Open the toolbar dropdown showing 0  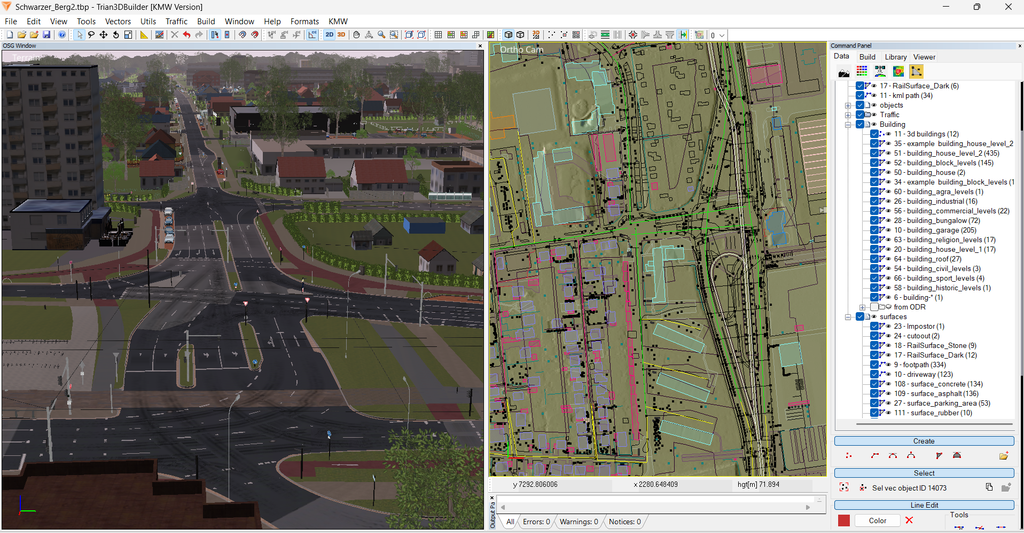[718, 35]
